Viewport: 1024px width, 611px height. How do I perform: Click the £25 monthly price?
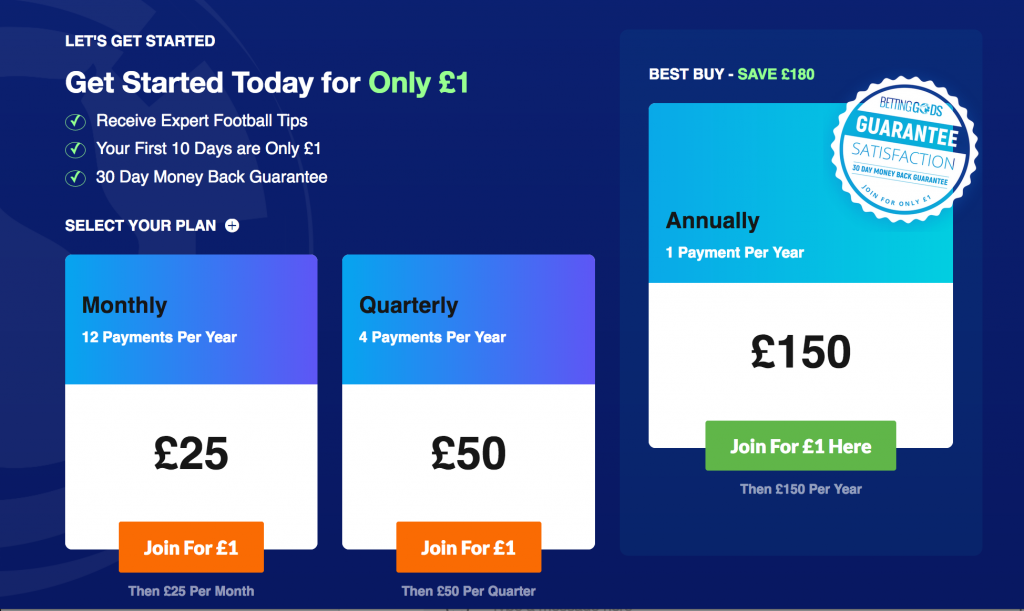[191, 453]
